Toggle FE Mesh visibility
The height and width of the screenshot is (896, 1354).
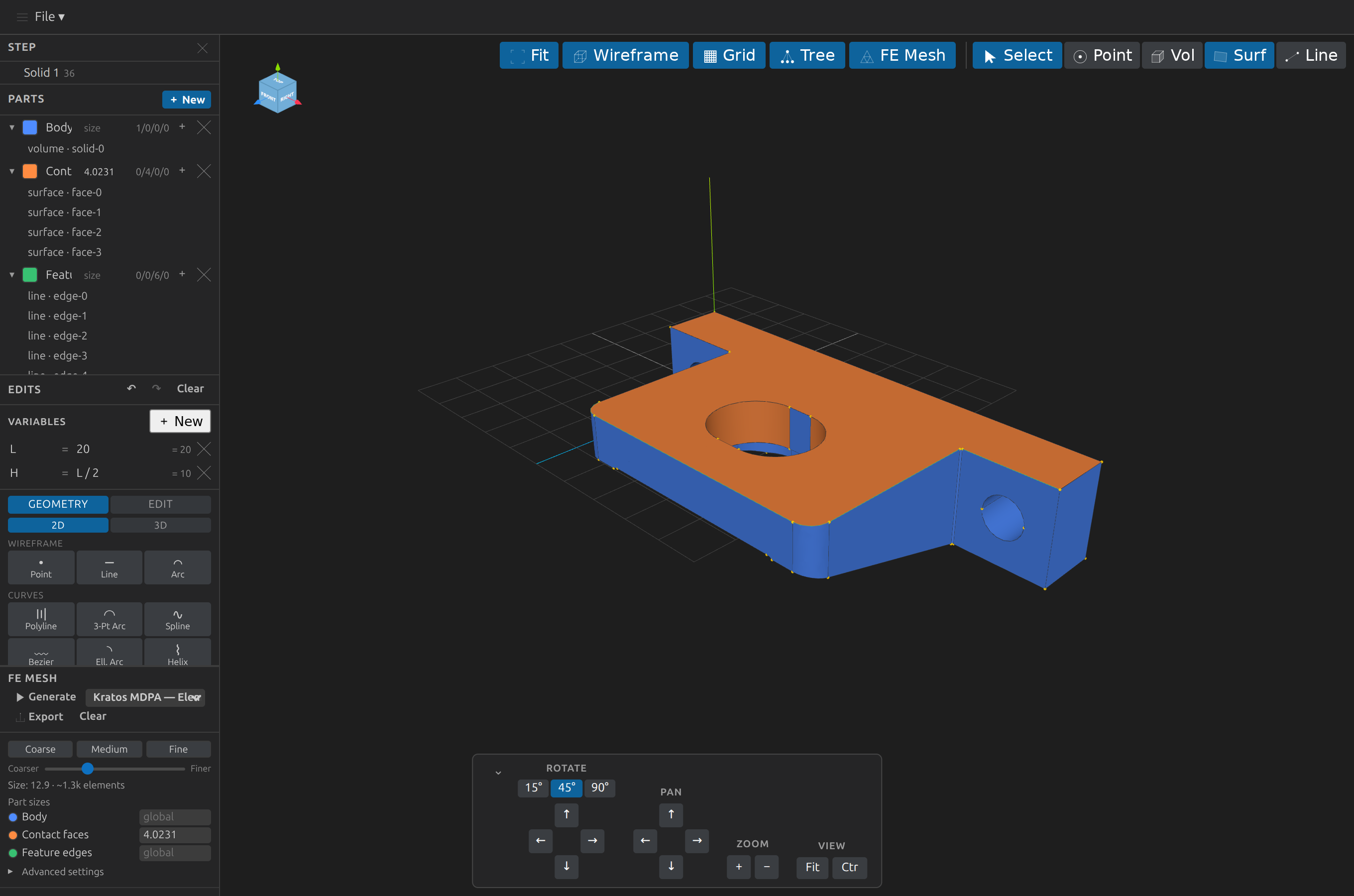(902, 55)
